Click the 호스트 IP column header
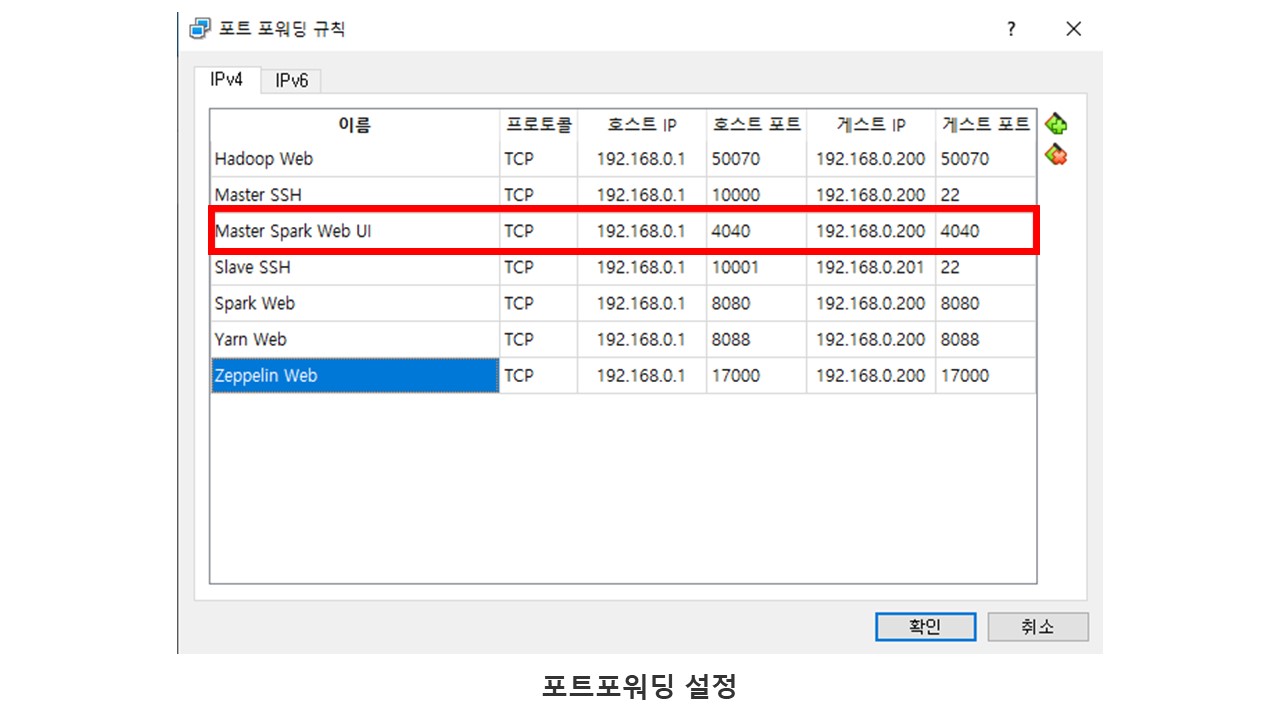1280x720 pixels. coord(642,125)
